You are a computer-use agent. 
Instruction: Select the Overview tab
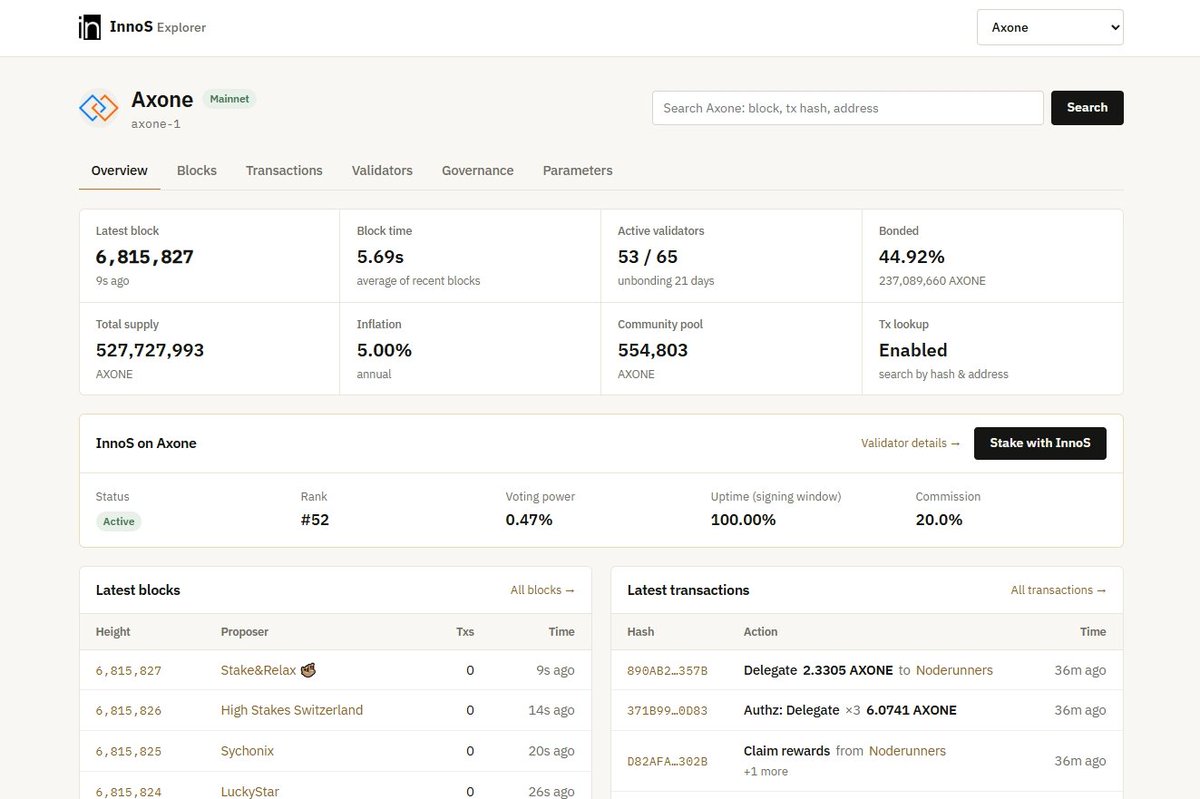[x=120, y=171]
